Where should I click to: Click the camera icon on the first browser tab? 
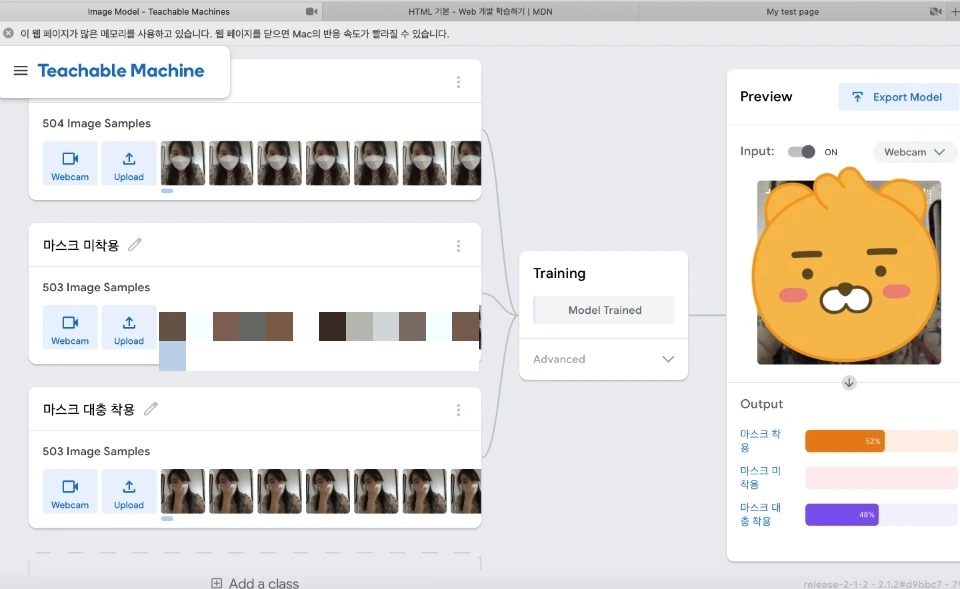coord(311,12)
